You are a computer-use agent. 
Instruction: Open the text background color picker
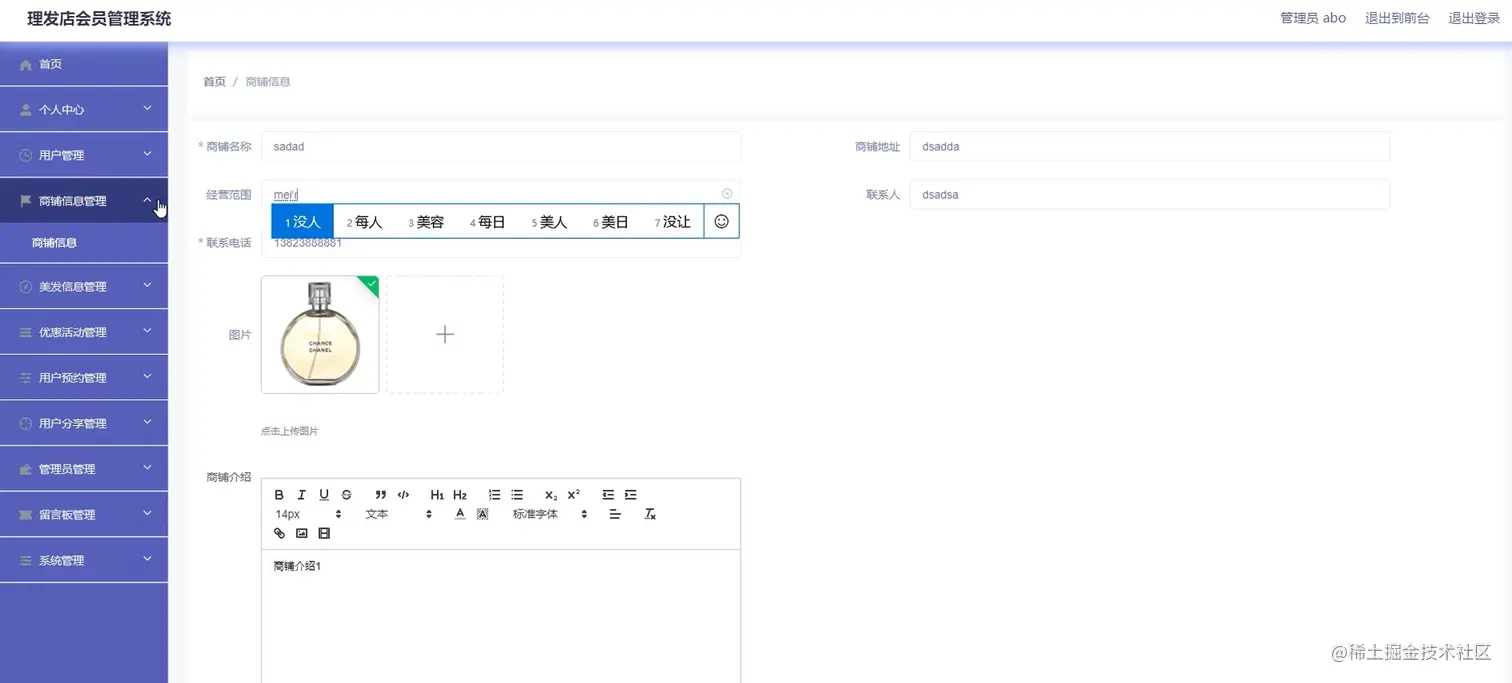point(483,514)
